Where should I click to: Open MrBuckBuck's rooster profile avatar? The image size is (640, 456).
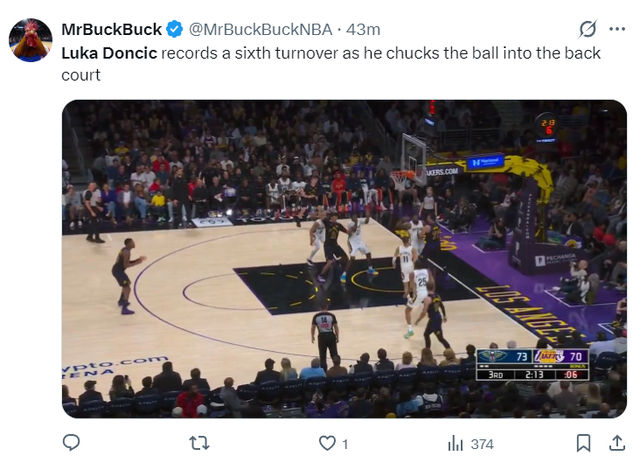[x=30, y=40]
